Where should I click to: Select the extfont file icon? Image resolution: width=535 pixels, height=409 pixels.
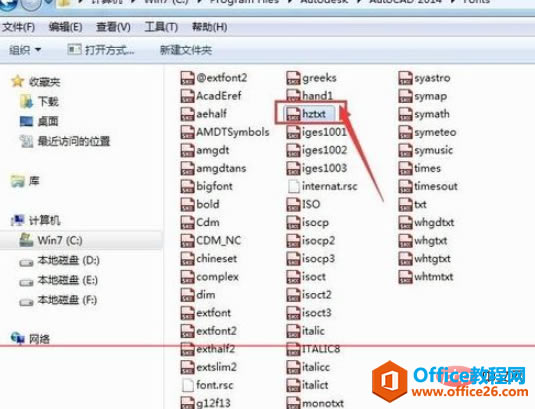[187, 313]
